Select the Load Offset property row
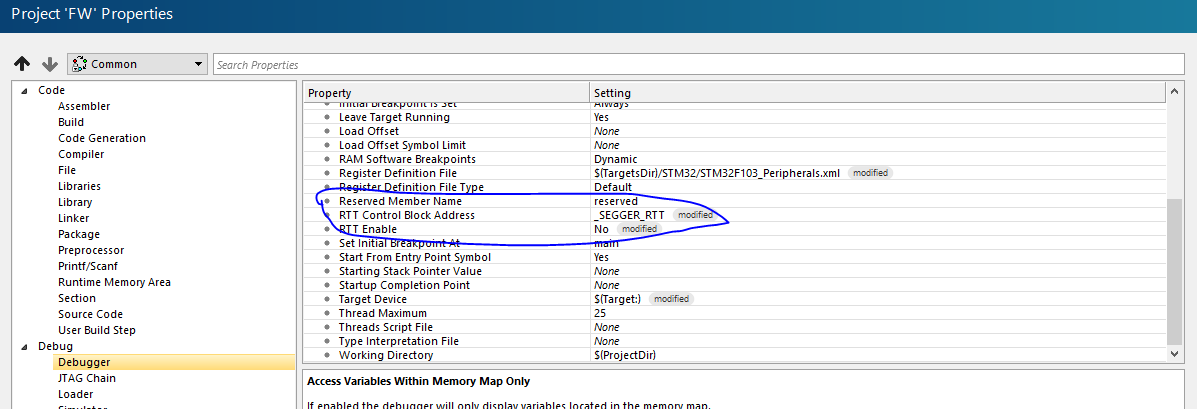 coord(369,131)
